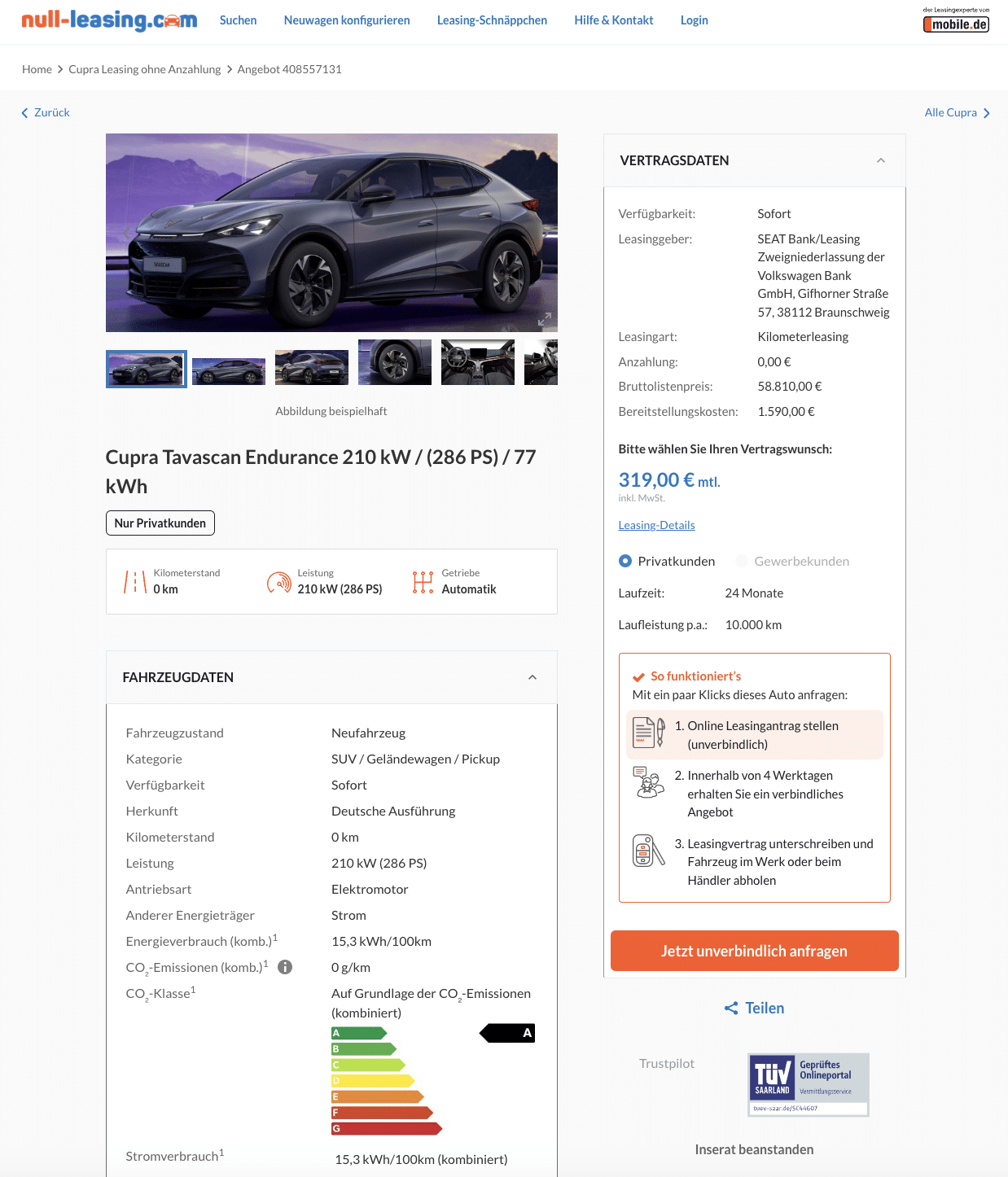The height and width of the screenshot is (1177, 1008).
Task: Open the Suchen menu
Action: (238, 20)
